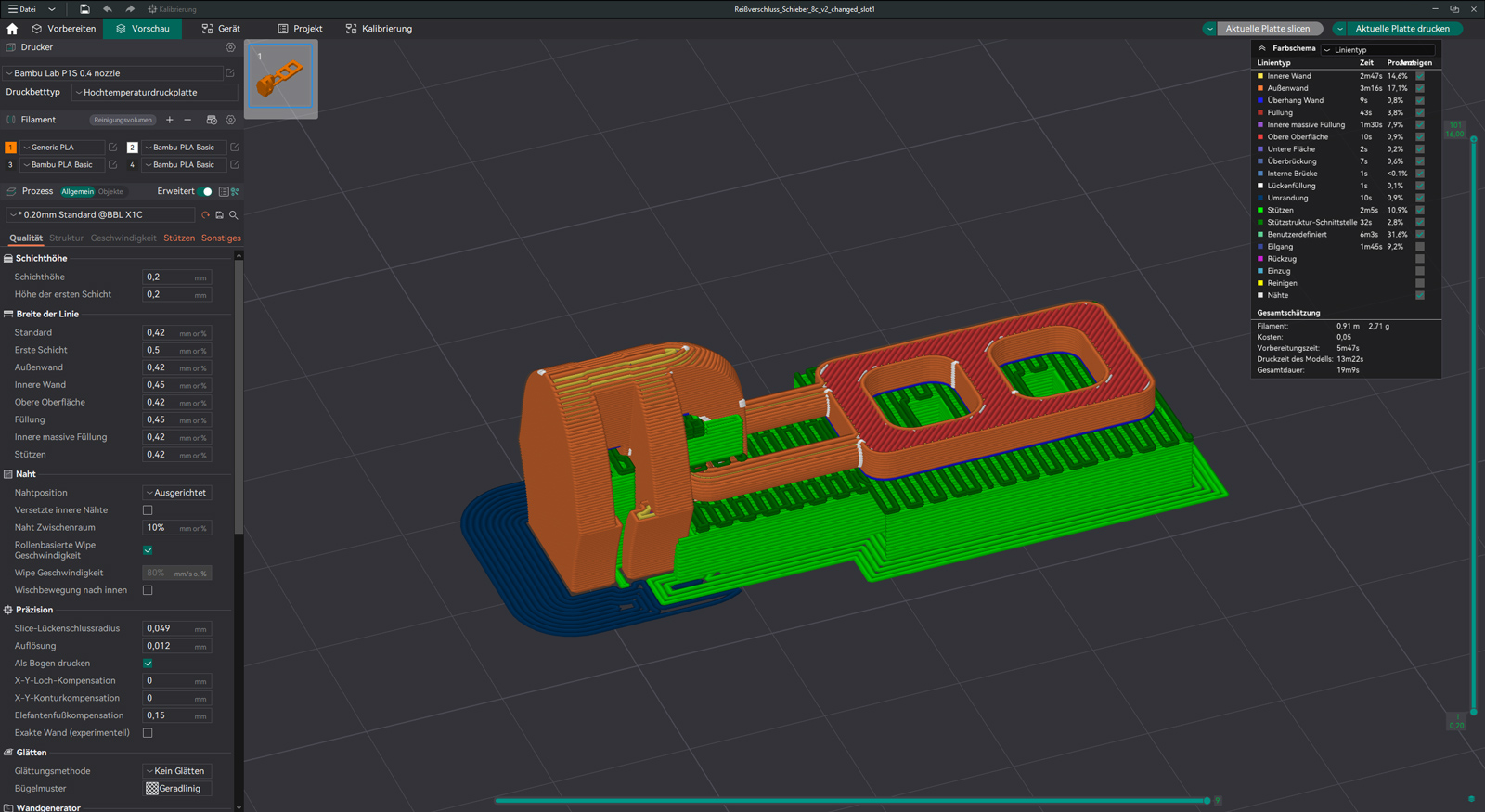Switch to the Gerät tab
Screen dimensions: 1485x812
click(221, 29)
